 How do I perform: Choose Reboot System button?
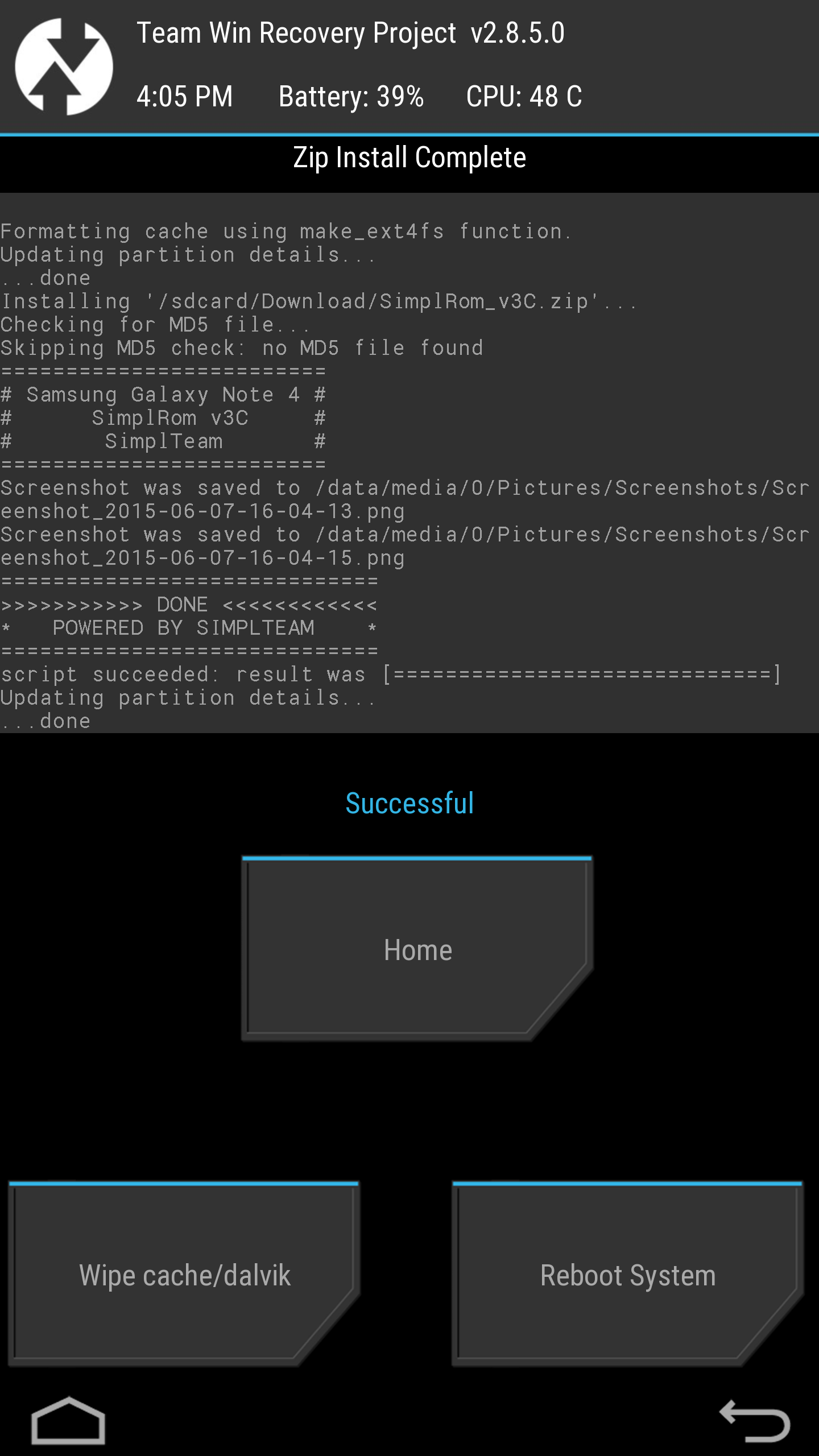pyautogui.click(x=627, y=1274)
